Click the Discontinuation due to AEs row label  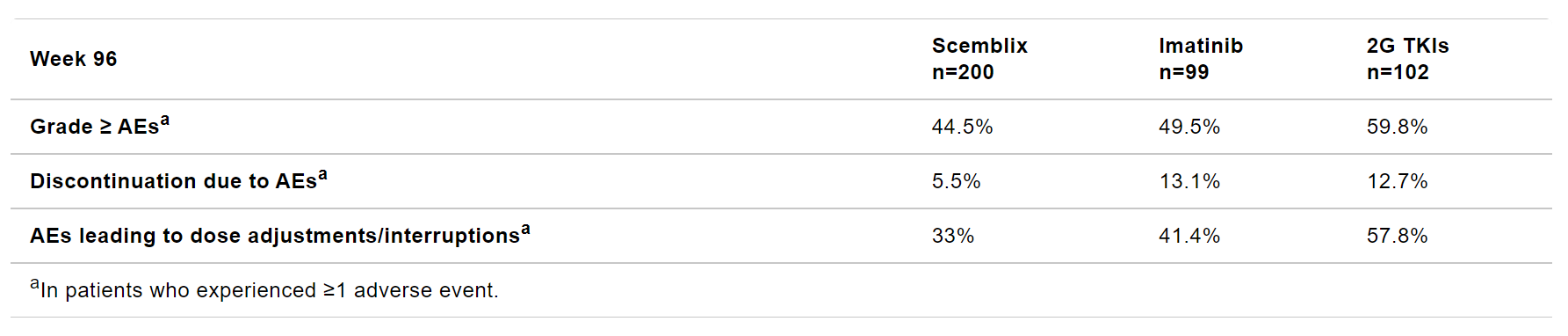point(178,180)
